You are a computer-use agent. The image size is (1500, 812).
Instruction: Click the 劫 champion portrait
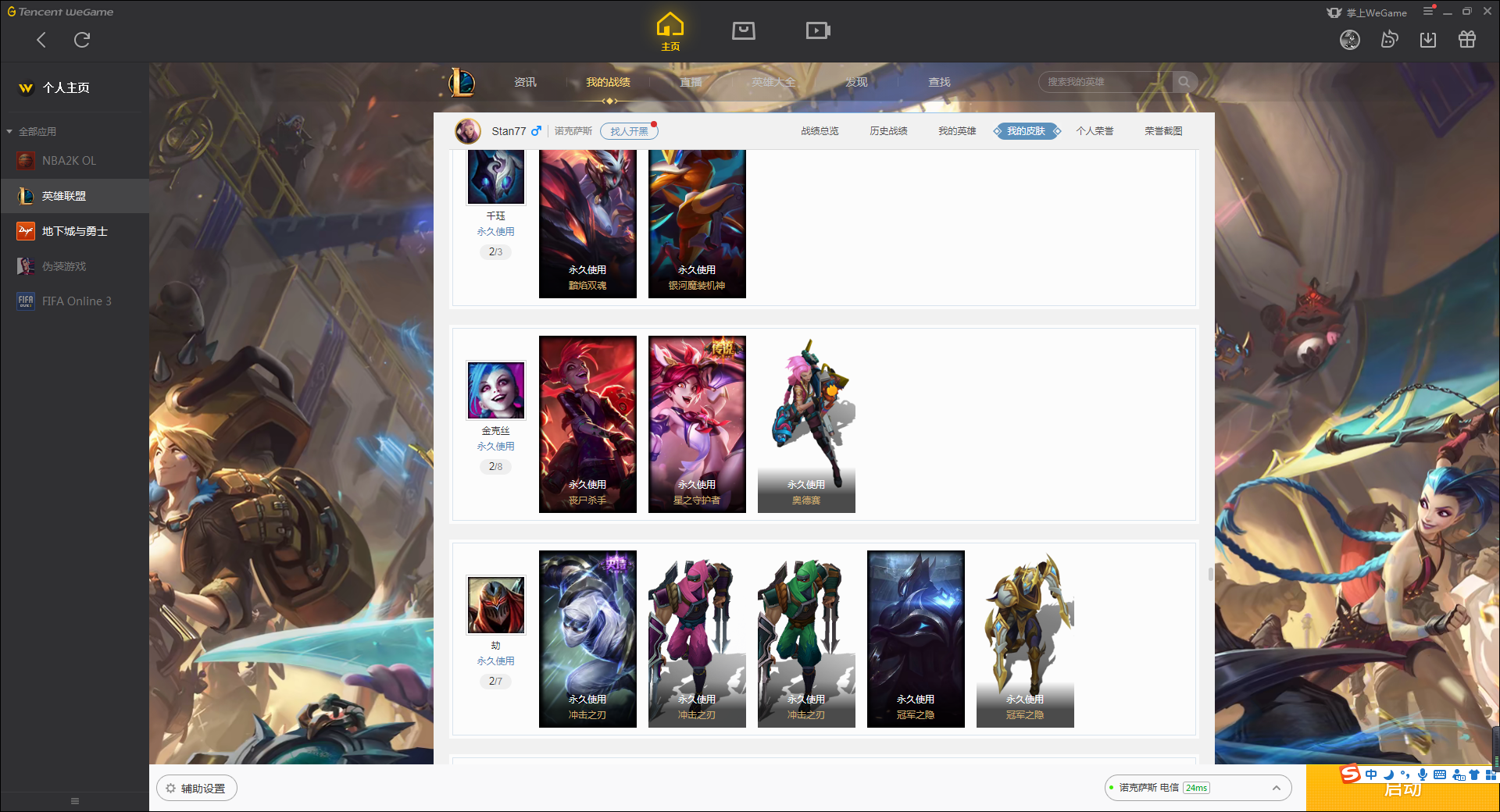496,605
